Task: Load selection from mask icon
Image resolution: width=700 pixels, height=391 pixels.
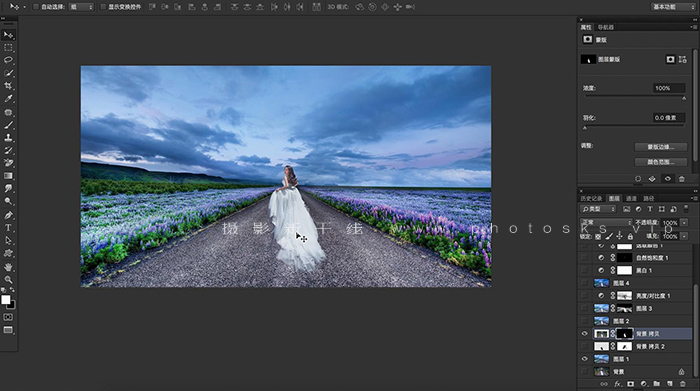Action: coord(638,179)
